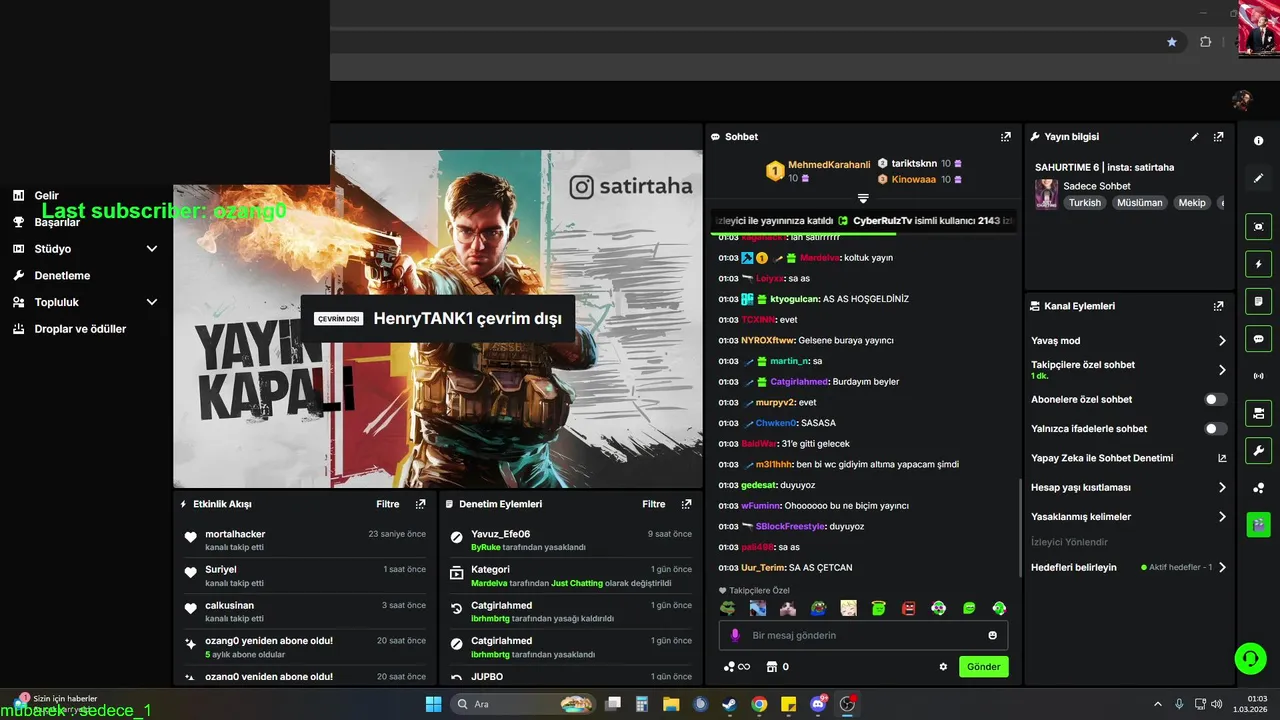This screenshot has height=720, width=1280.
Task: Click Filtre in Denetim Eylemleri panel
Action: (654, 504)
